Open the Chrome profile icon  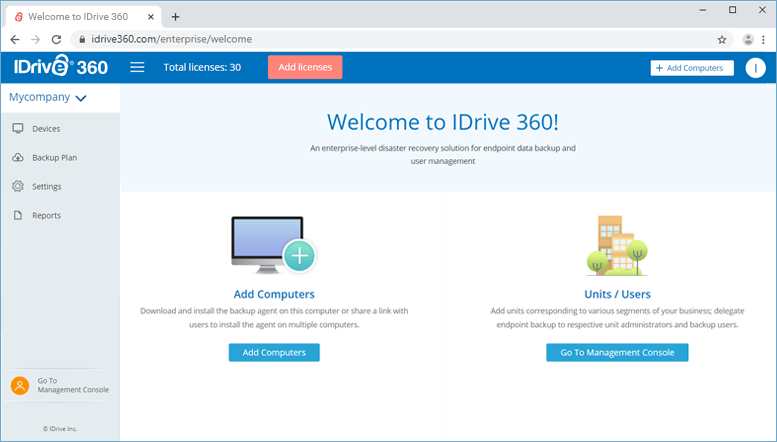748,40
